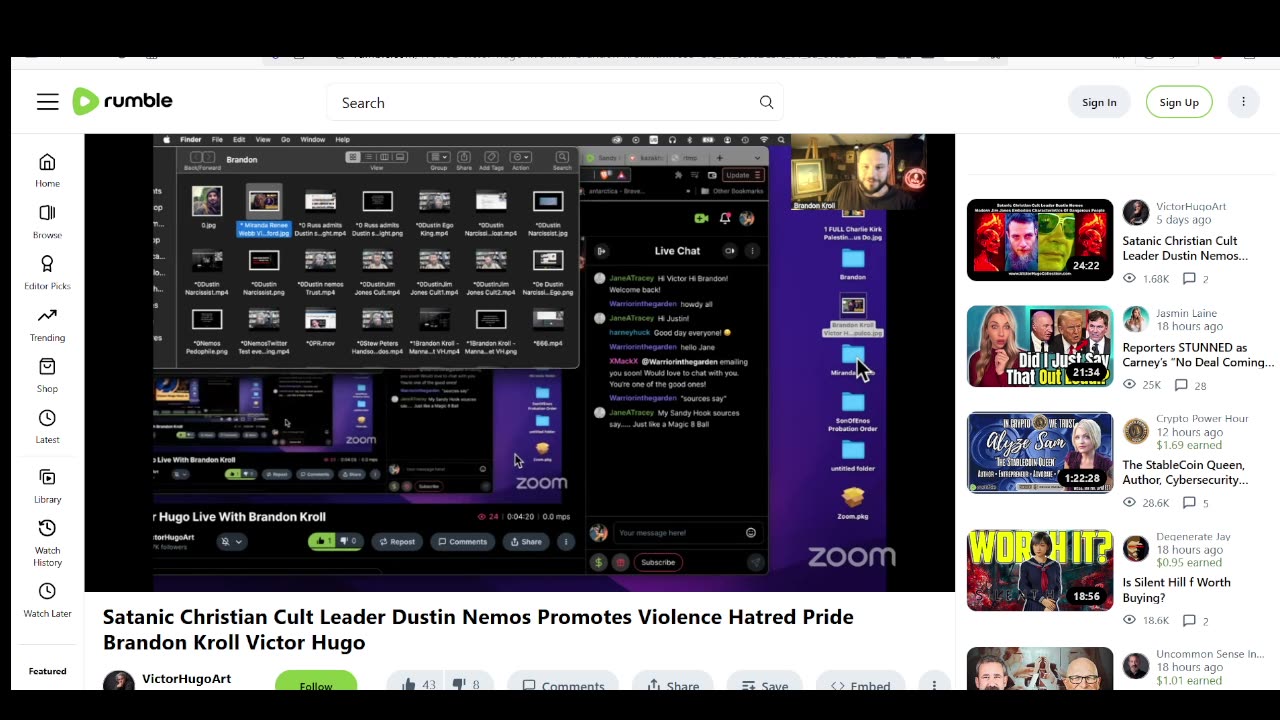Click the $0.95 earned text
Screen dimensions: 1280x720
[1189, 563]
